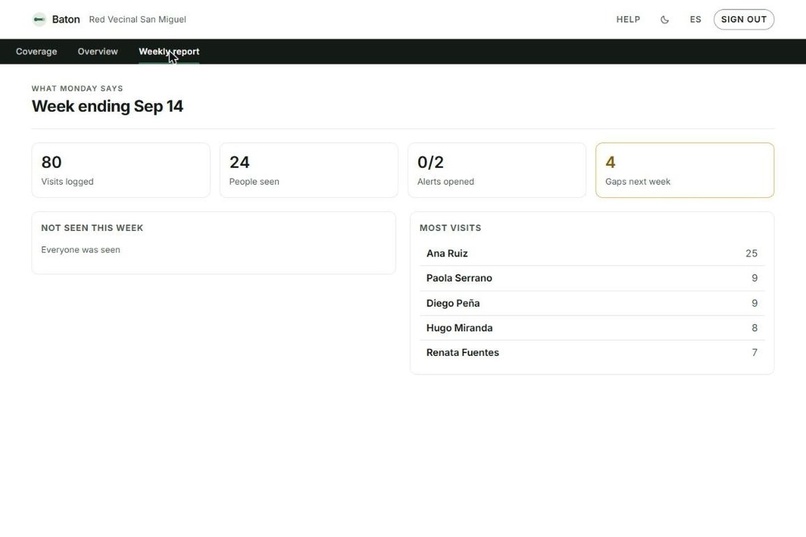Open the People seen card showing 24
Image resolution: width=806 pixels, height=537 pixels.
pos(309,170)
